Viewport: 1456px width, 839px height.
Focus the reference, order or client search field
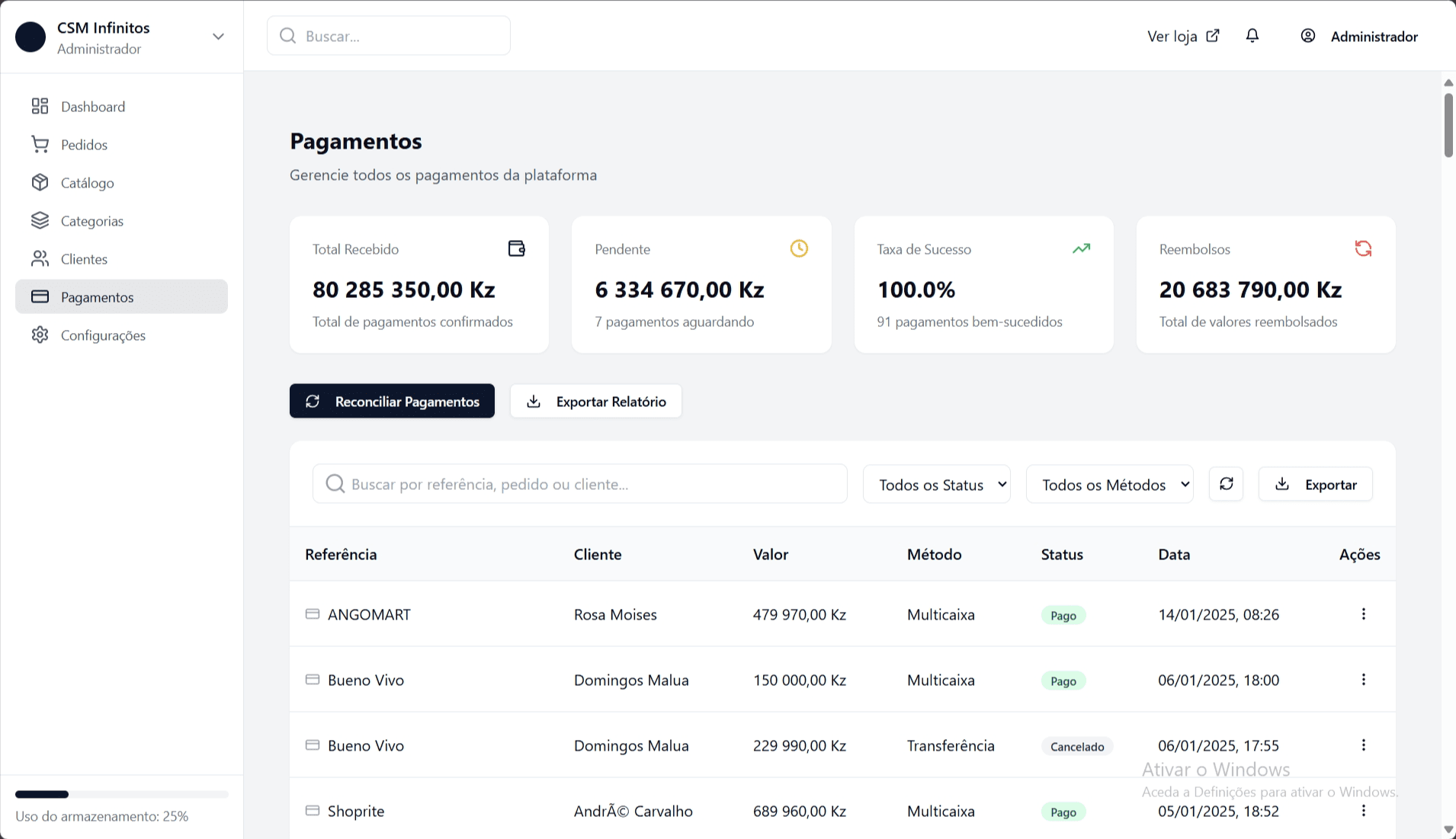580,484
